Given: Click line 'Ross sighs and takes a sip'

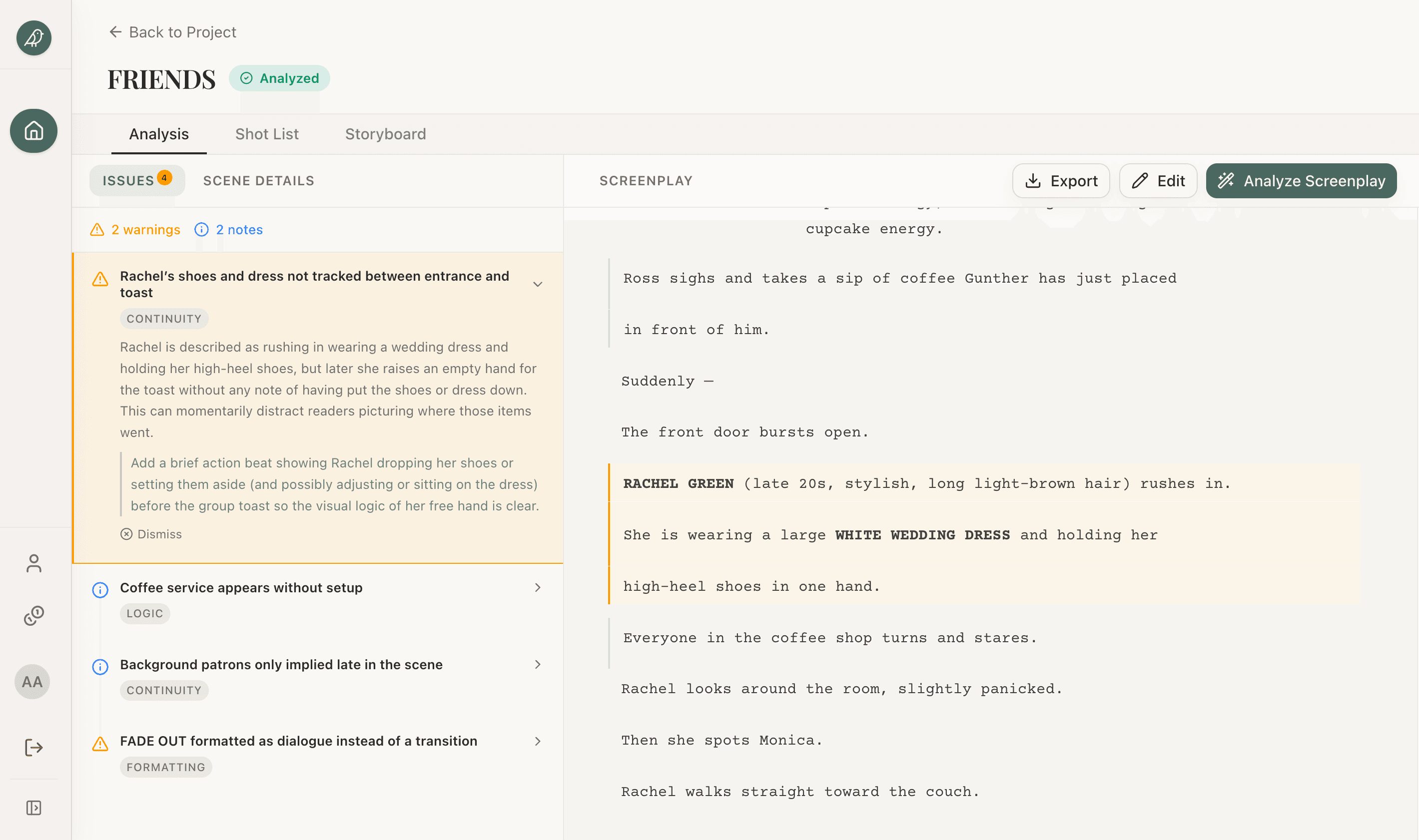Looking at the screenshot, I should (x=900, y=279).
